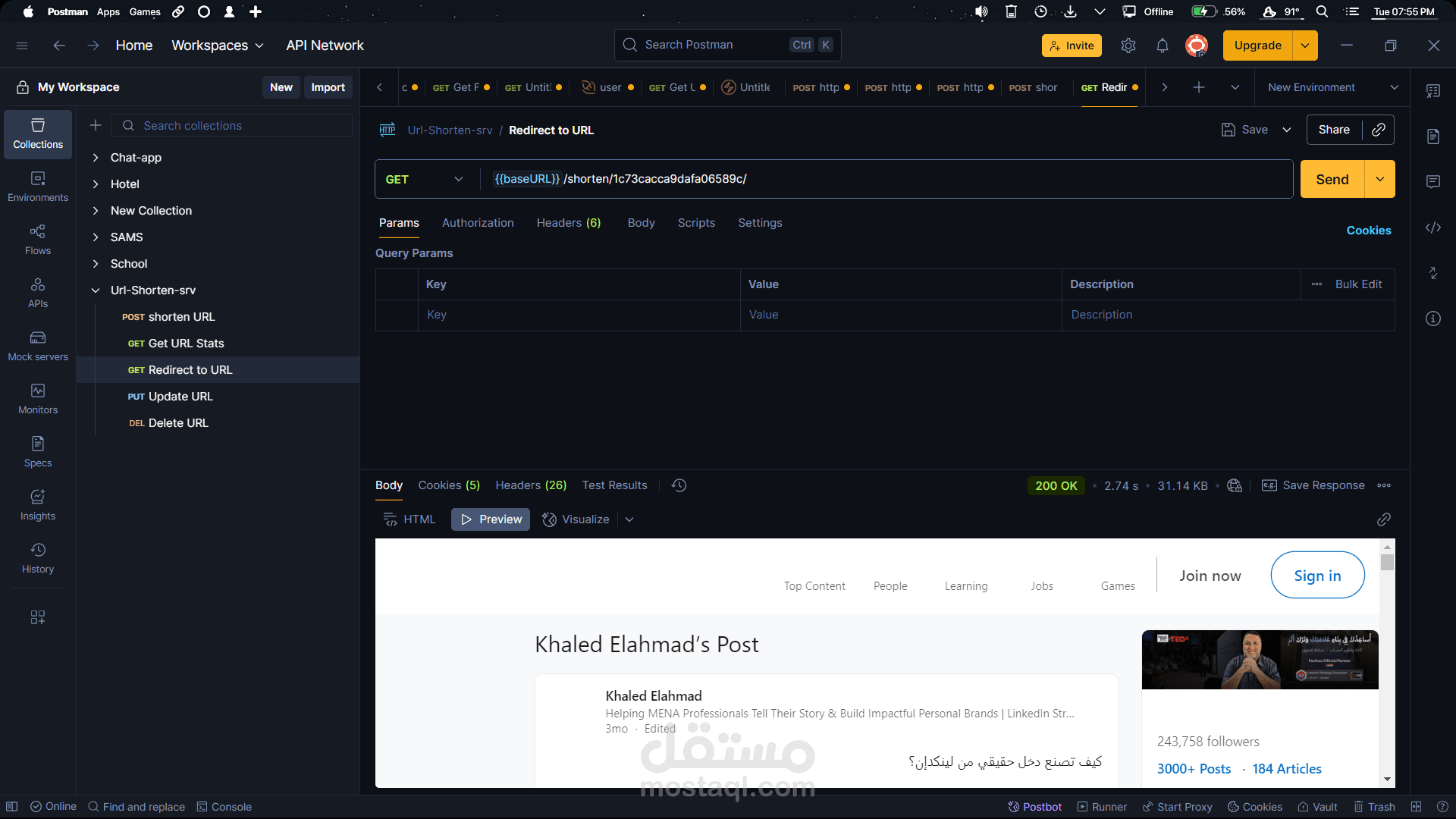Click the Import button
The image size is (1456, 819).
click(328, 87)
